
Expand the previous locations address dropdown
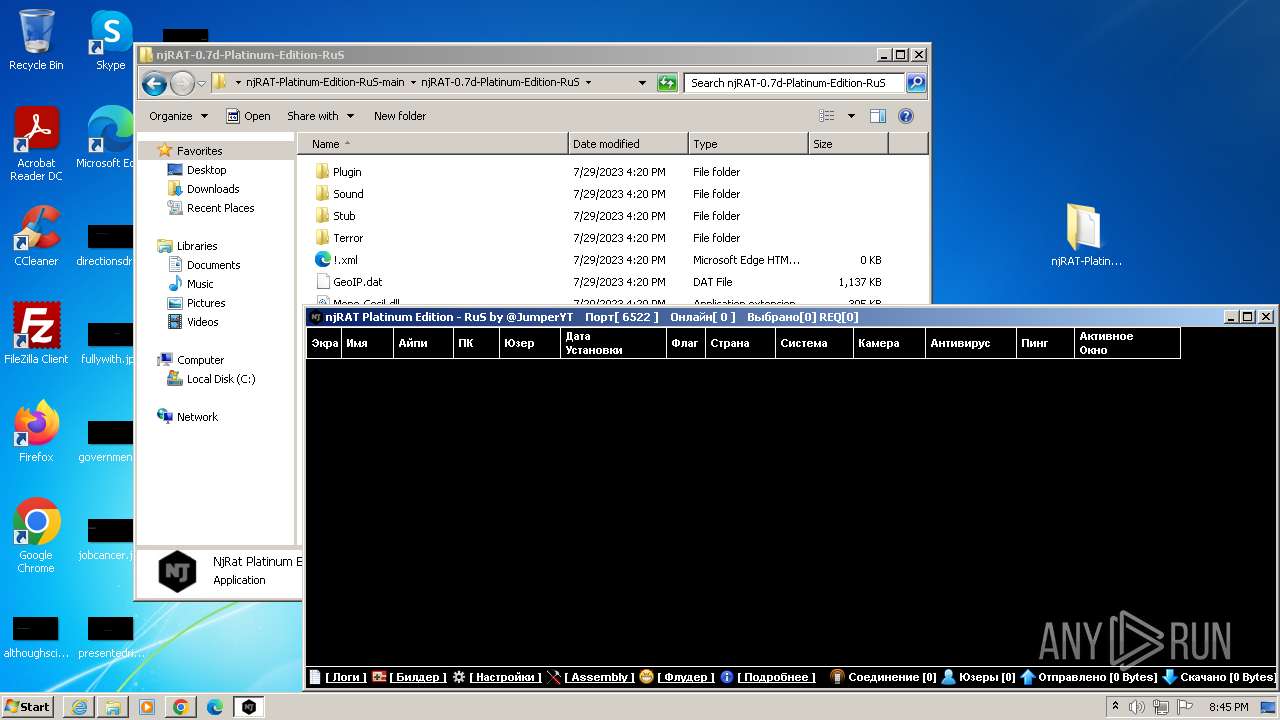[642, 83]
